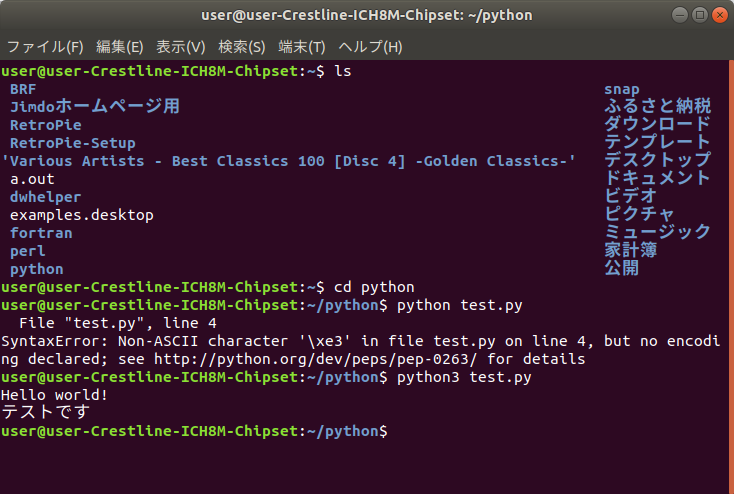Open the 編集(E) menu
This screenshot has width=734, height=494.
pyautogui.click(x=119, y=47)
